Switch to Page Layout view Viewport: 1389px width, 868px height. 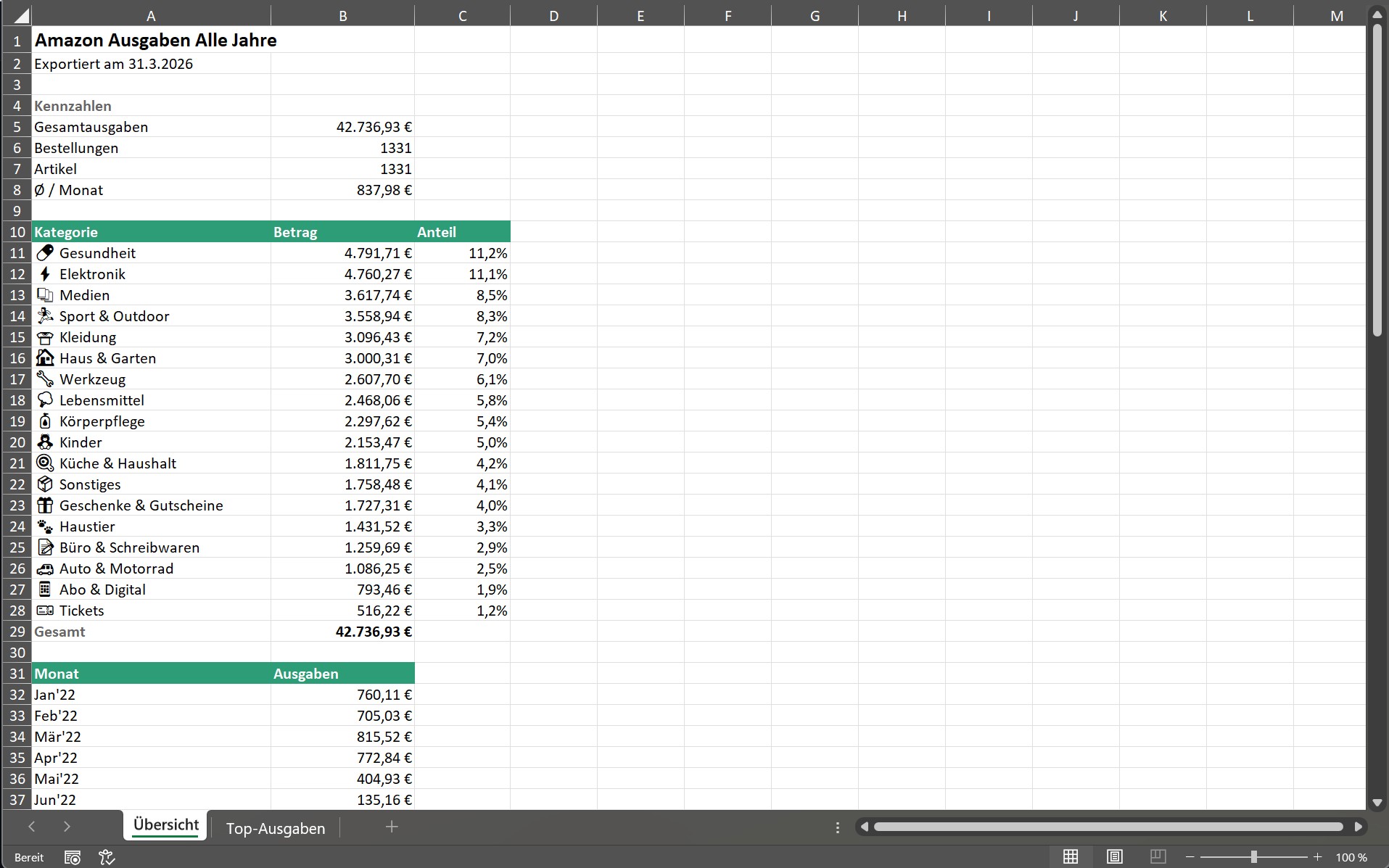click(x=1115, y=857)
